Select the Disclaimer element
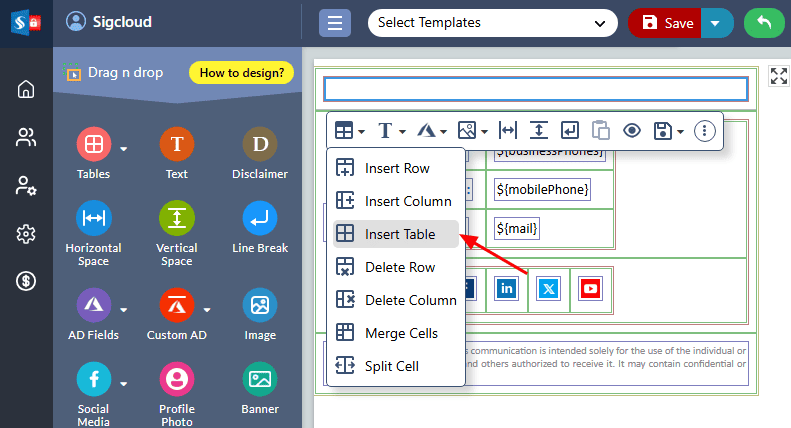Viewport: 791px width, 428px height. click(259, 153)
